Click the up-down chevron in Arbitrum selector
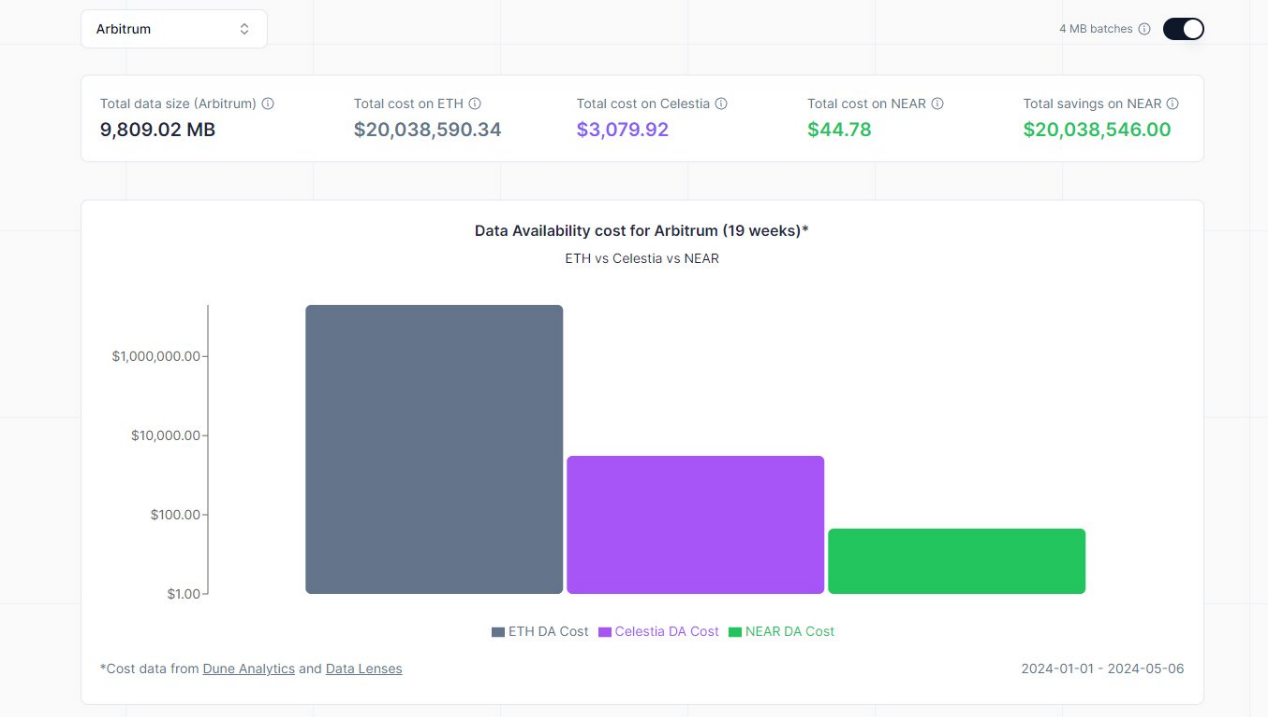This screenshot has height=717, width=1268. point(244,29)
